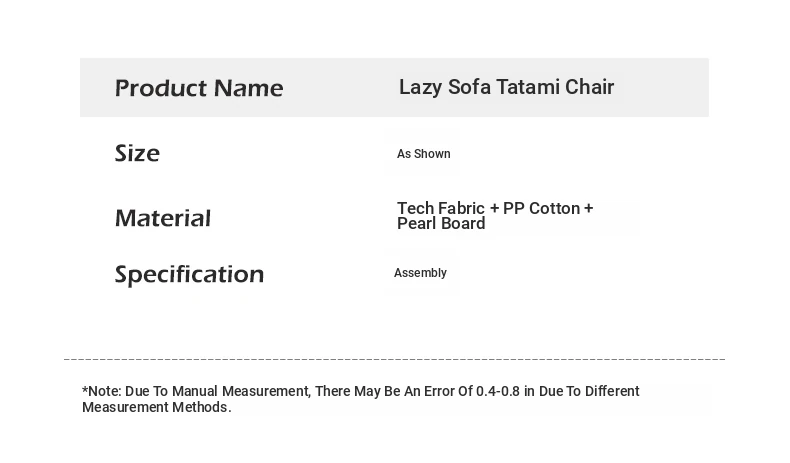
Task: Select the Assembly value
Action: (x=420, y=273)
